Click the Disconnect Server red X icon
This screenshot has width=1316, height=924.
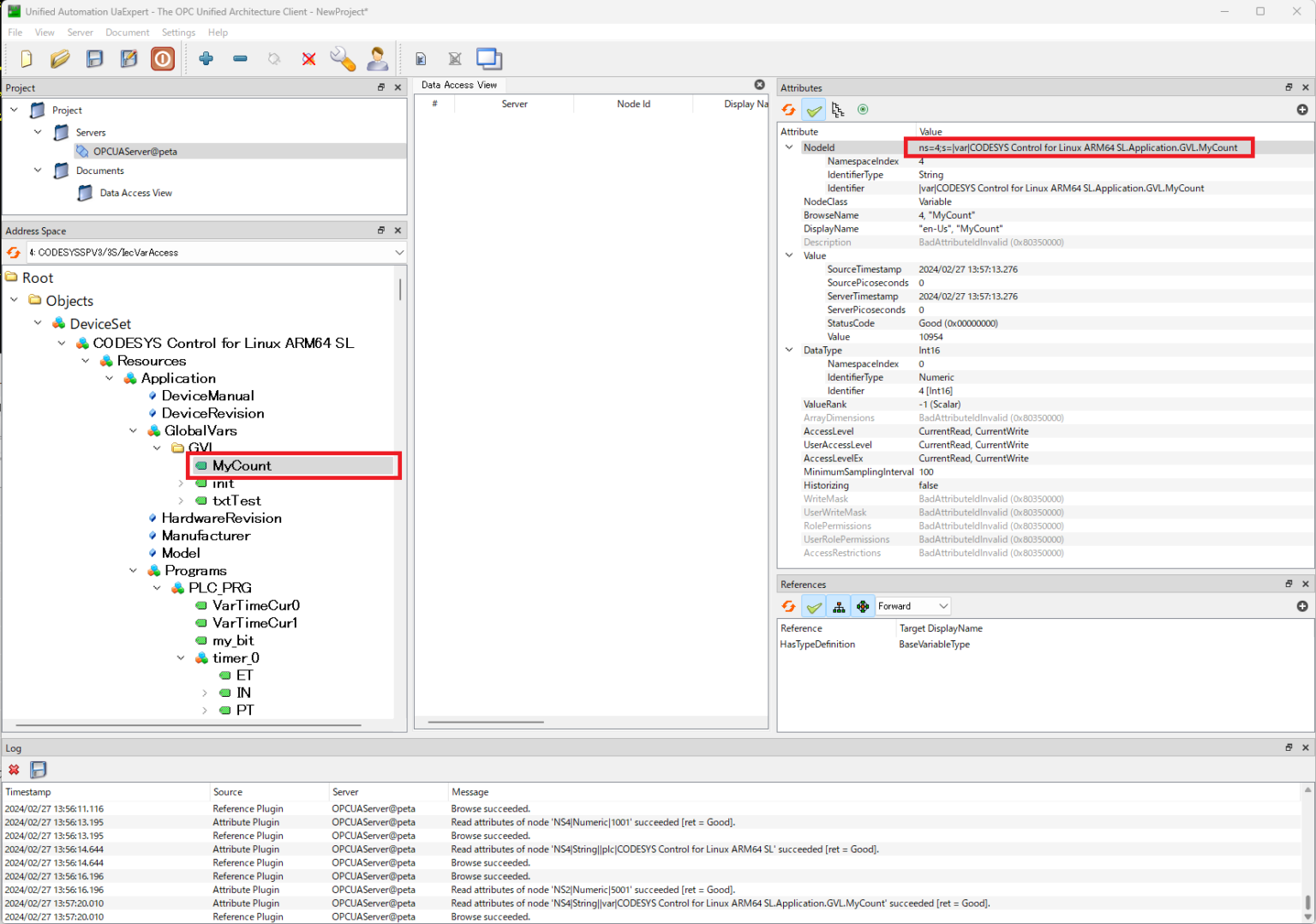click(308, 58)
